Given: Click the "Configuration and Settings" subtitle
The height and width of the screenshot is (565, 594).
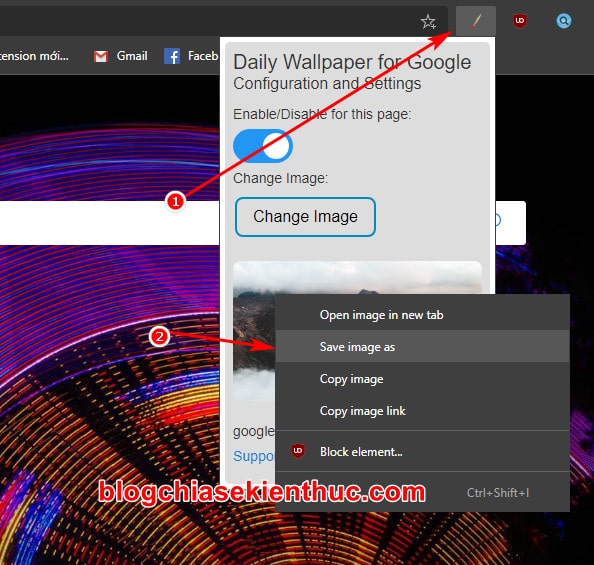Looking at the screenshot, I should pyautogui.click(x=327, y=83).
